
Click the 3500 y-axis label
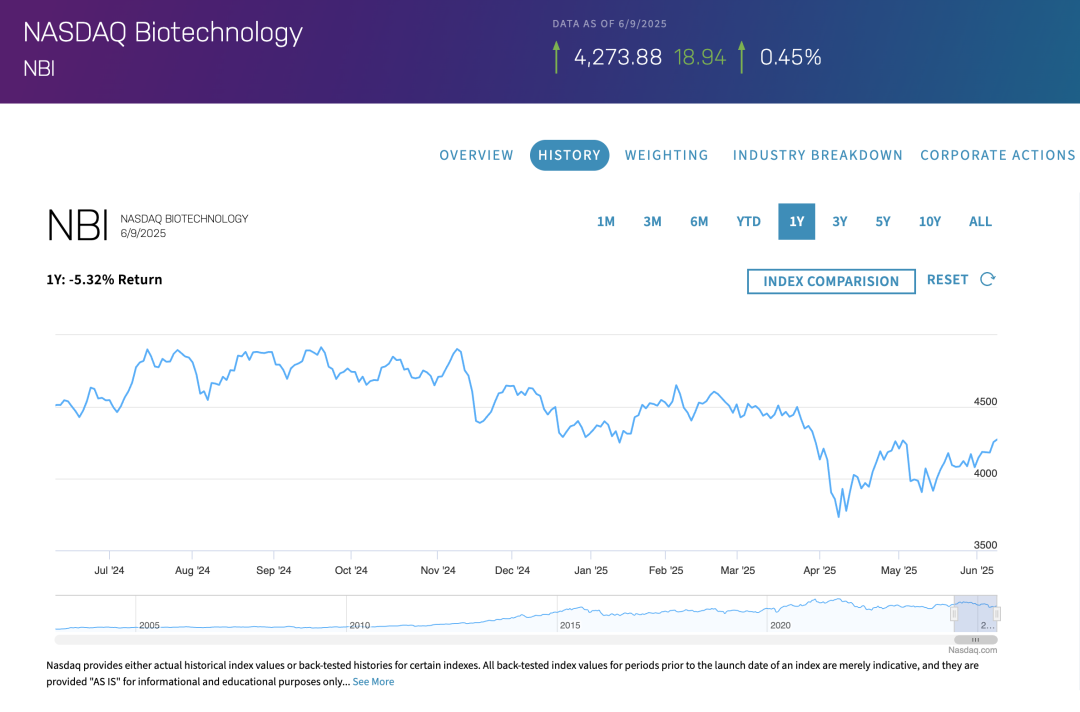[x=986, y=545]
